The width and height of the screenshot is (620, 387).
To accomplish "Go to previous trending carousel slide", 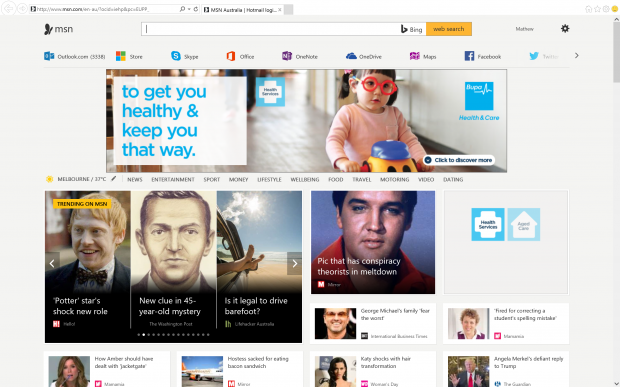I will 52,263.
